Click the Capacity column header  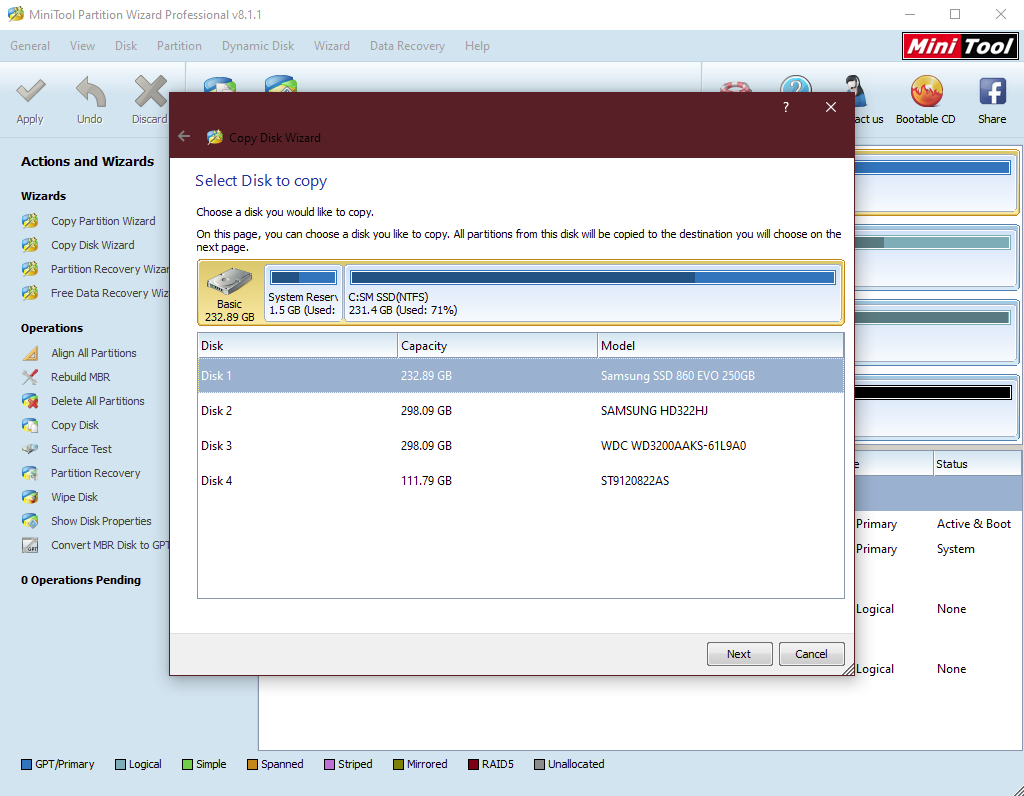498,345
